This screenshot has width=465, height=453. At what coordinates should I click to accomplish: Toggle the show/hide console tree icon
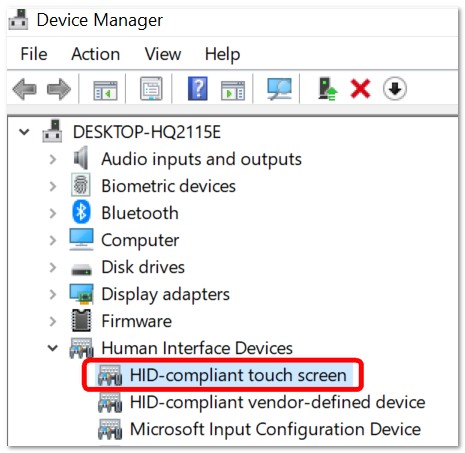click(x=105, y=90)
